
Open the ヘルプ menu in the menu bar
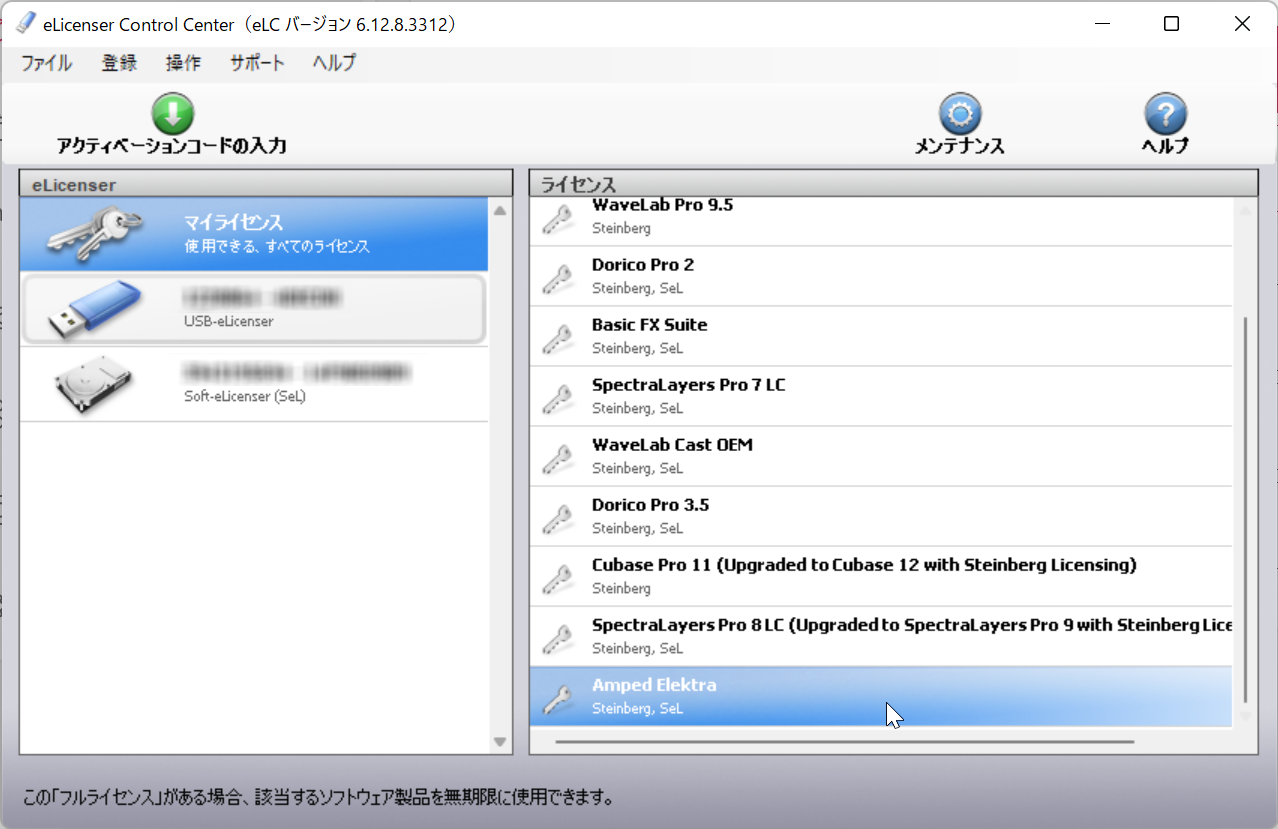(334, 63)
